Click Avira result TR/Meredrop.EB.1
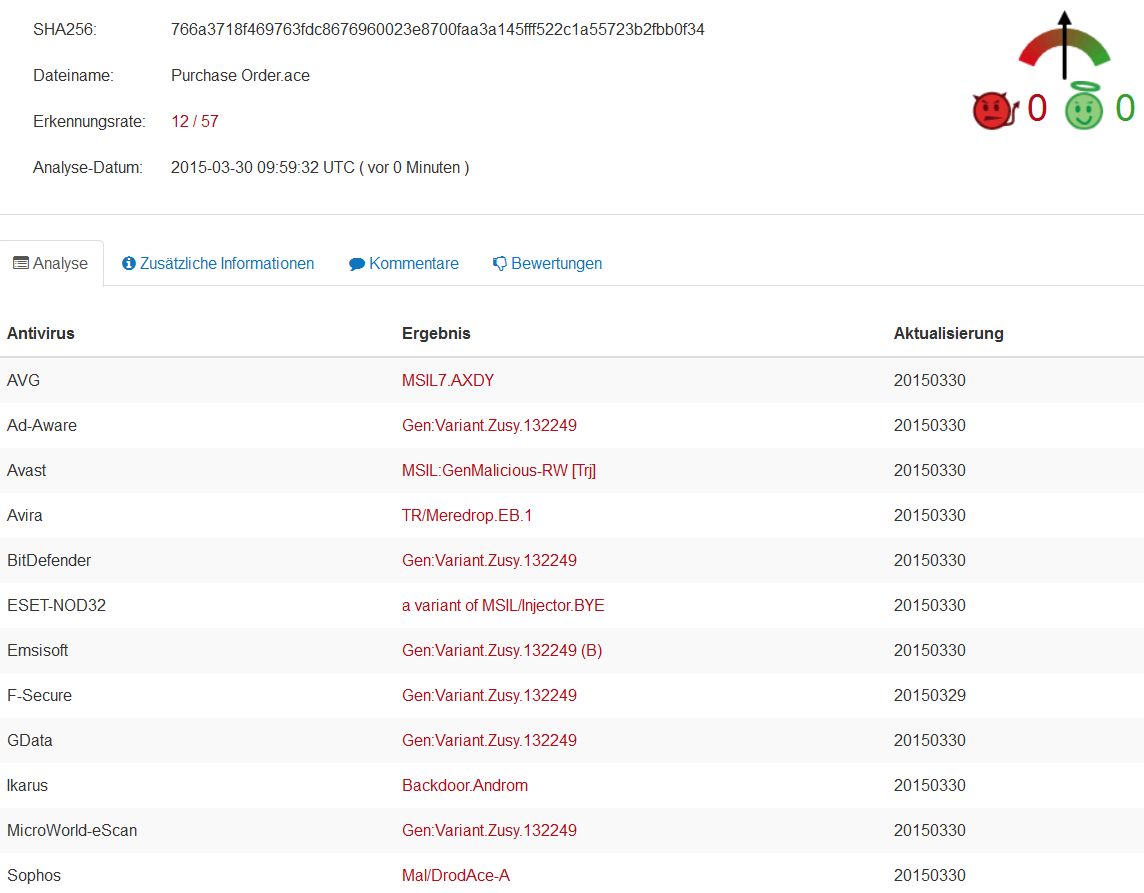Image resolution: width=1144 pixels, height=893 pixels. point(467,515)
